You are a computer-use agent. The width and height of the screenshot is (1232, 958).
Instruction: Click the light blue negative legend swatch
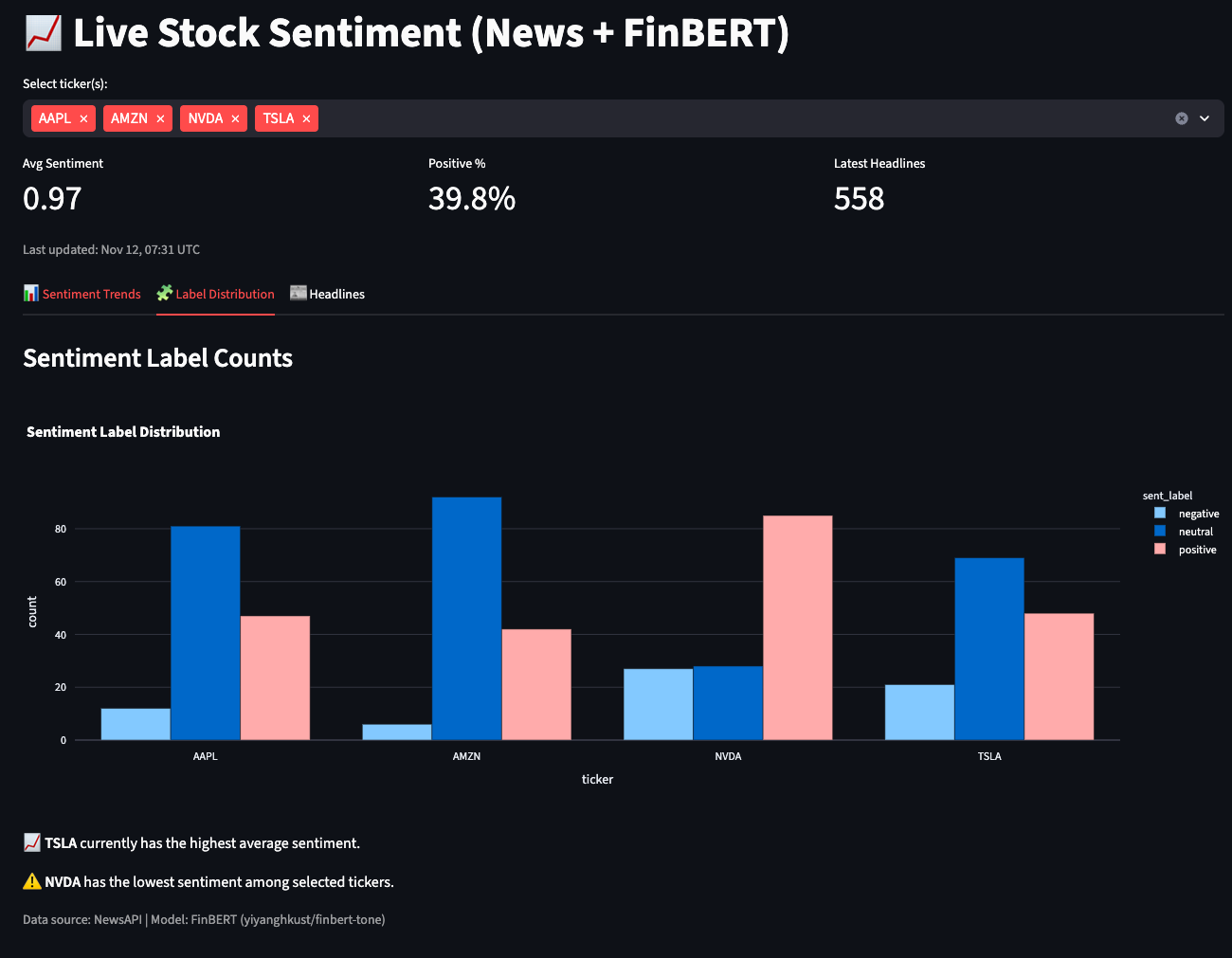pos(1160,514)
